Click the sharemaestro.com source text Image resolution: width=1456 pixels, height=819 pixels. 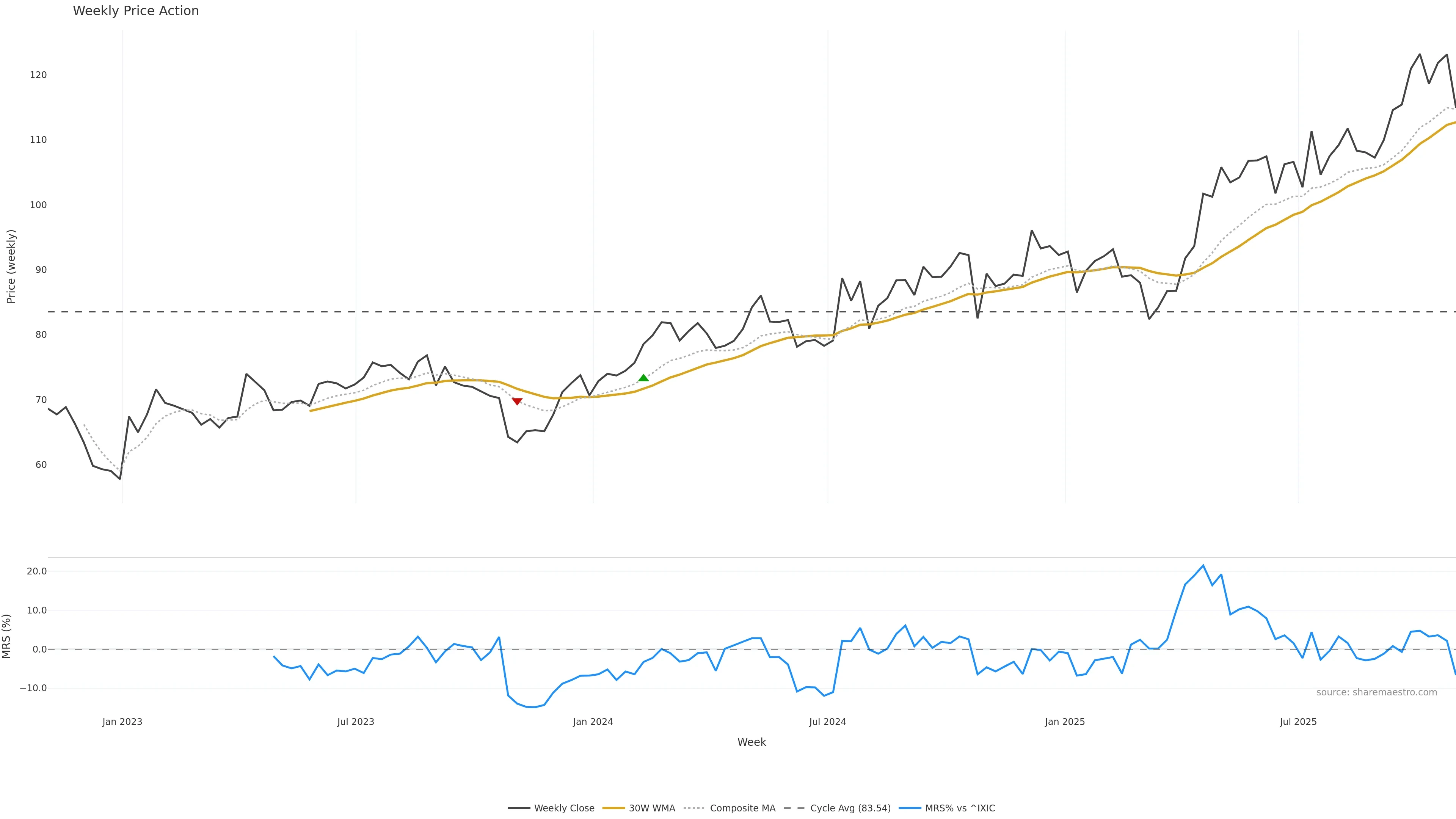click(x=1376, y=692)
